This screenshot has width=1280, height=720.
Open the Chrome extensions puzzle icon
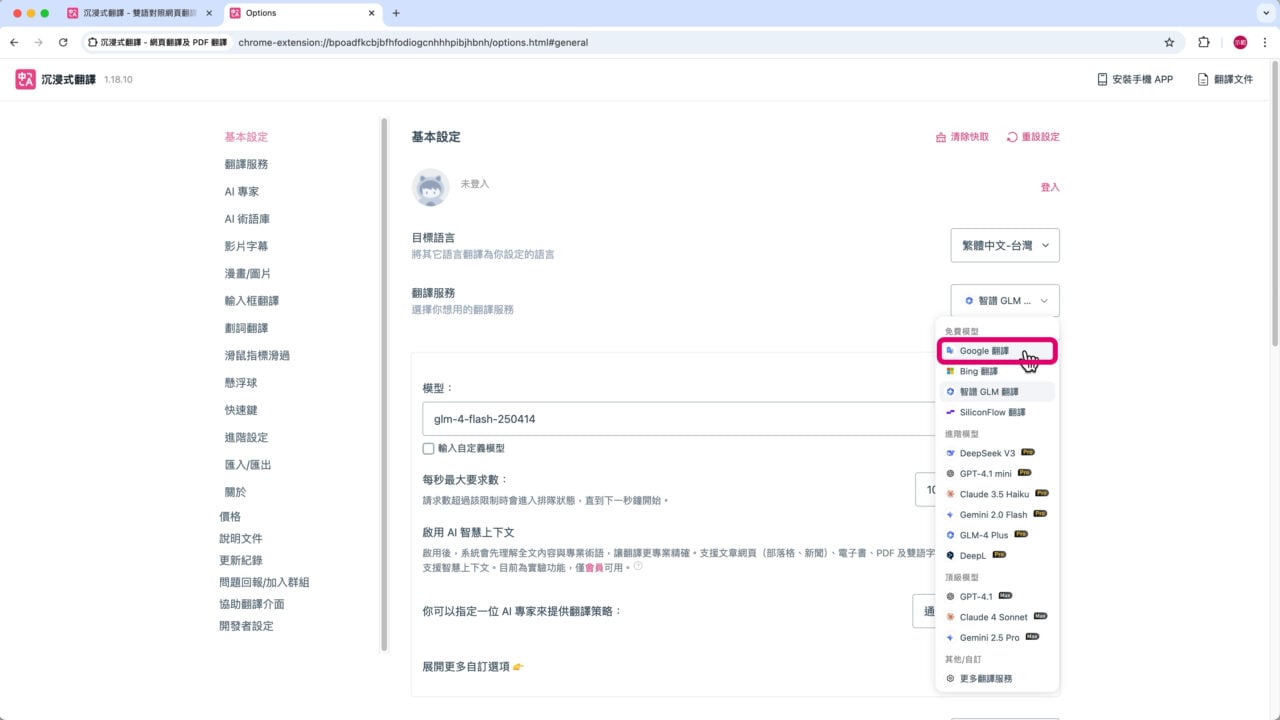click(x=1204, y=43)
